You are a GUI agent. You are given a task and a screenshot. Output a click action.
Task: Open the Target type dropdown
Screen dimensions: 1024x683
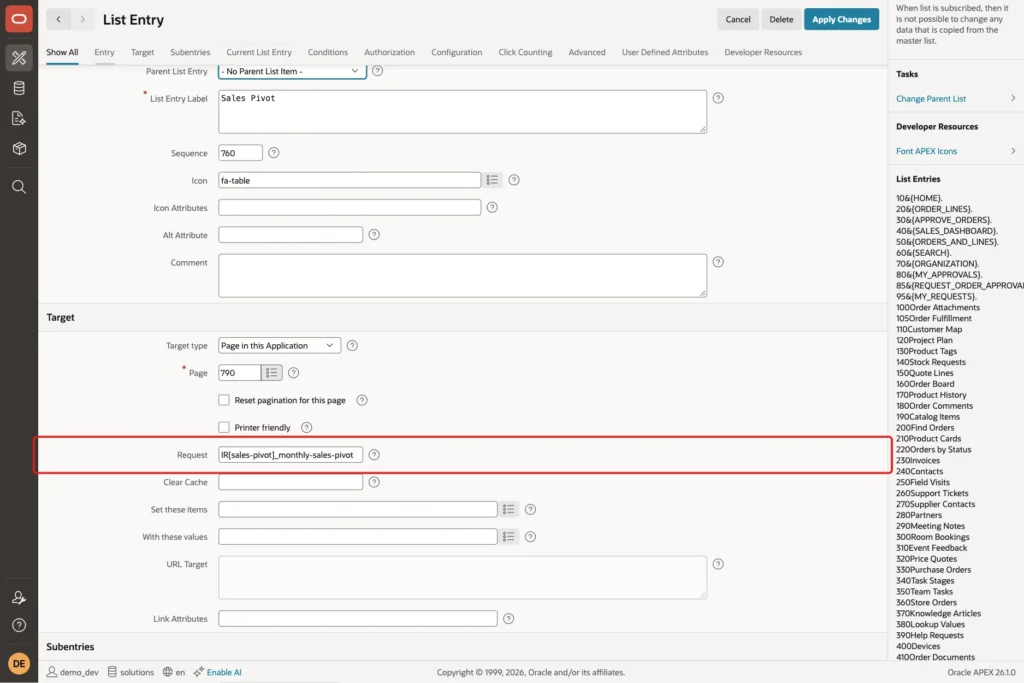tap(280, 345)
